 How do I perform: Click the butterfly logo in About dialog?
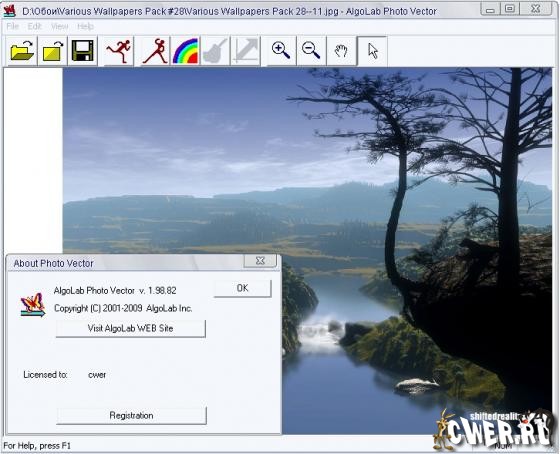pos(33,305)
